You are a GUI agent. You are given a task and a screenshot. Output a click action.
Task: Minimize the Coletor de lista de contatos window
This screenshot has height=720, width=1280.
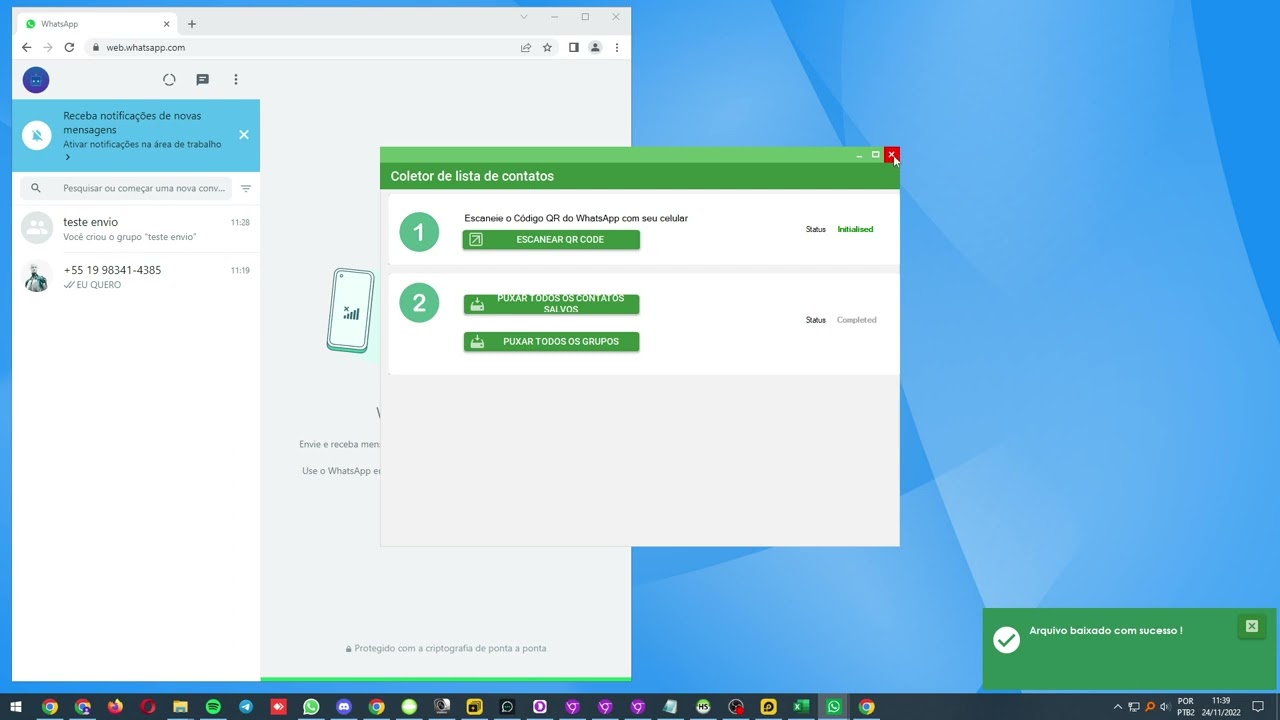859,155
